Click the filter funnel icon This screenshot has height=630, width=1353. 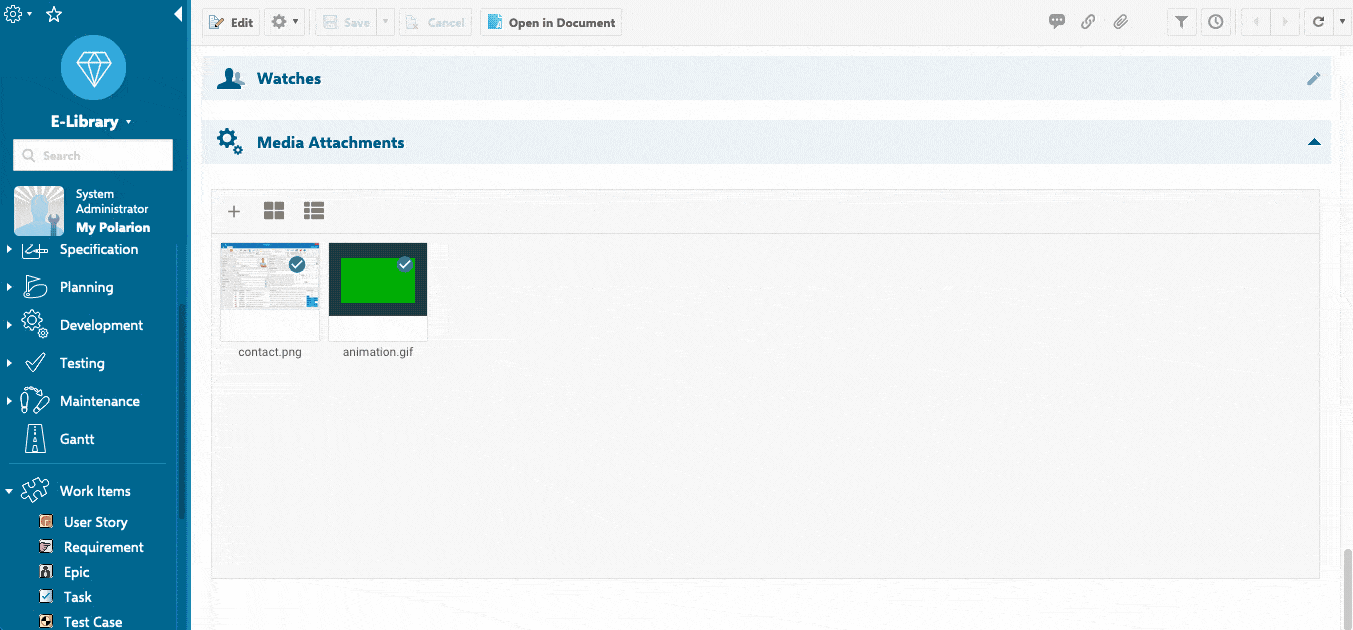point(1181,22)
